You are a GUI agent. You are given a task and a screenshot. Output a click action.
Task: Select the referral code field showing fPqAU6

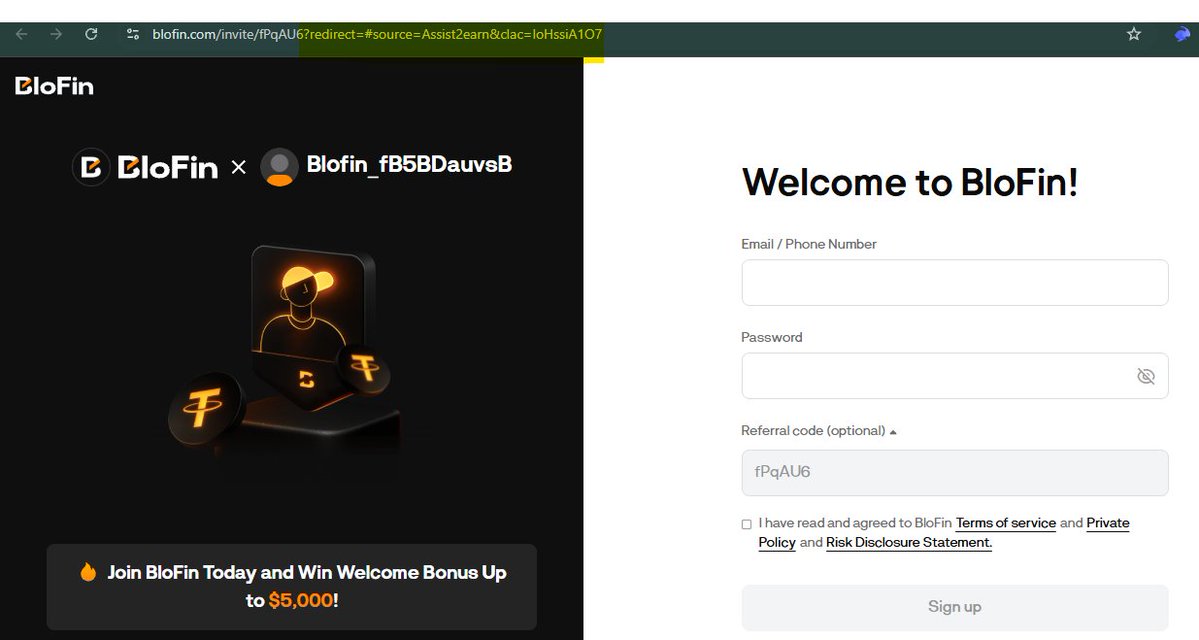point(954,472)
